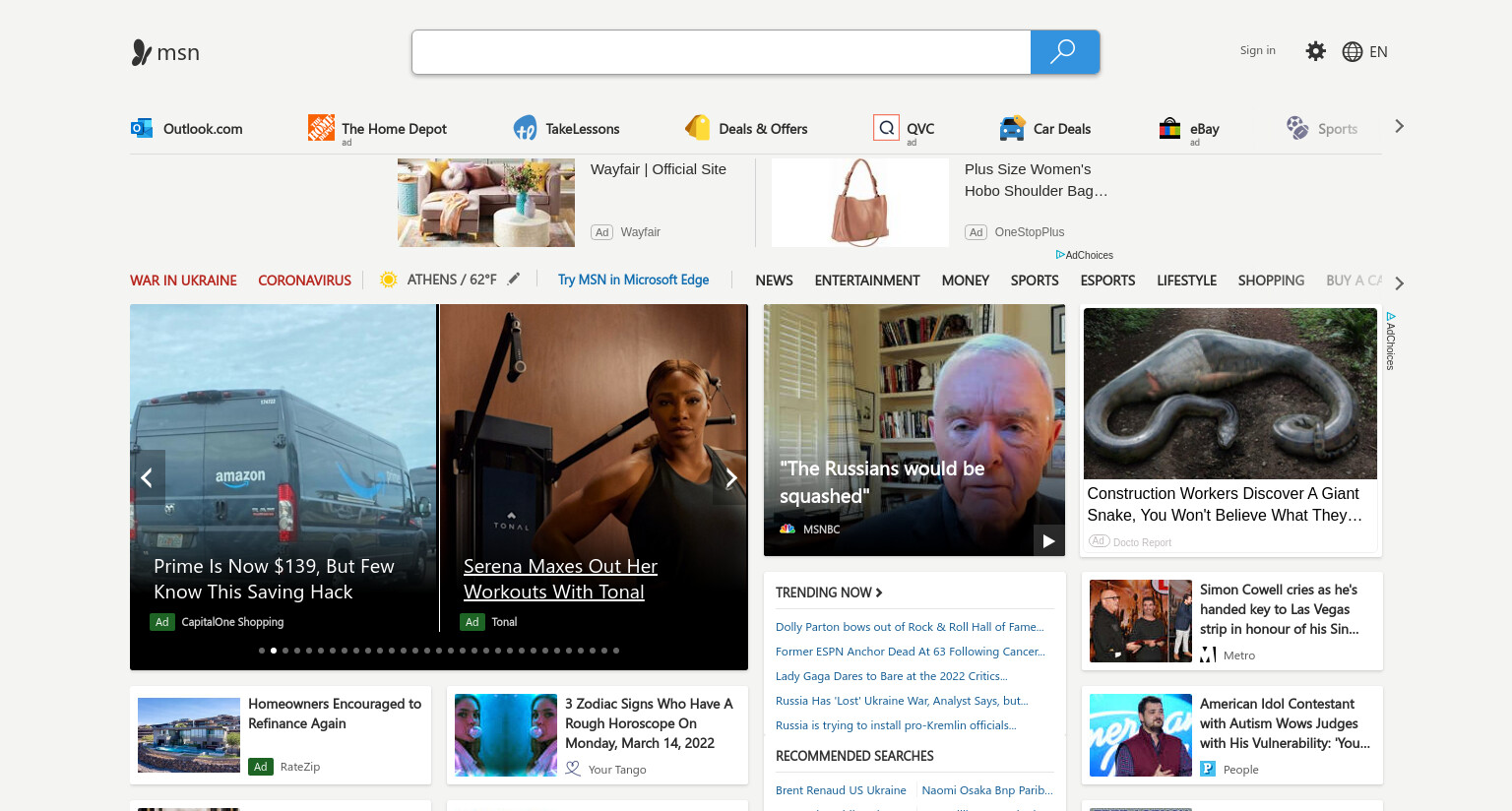Screen dimensions: 1512x811
Task: Click the MSNBC peacock source icon
Action: click(x=787, y=530)
